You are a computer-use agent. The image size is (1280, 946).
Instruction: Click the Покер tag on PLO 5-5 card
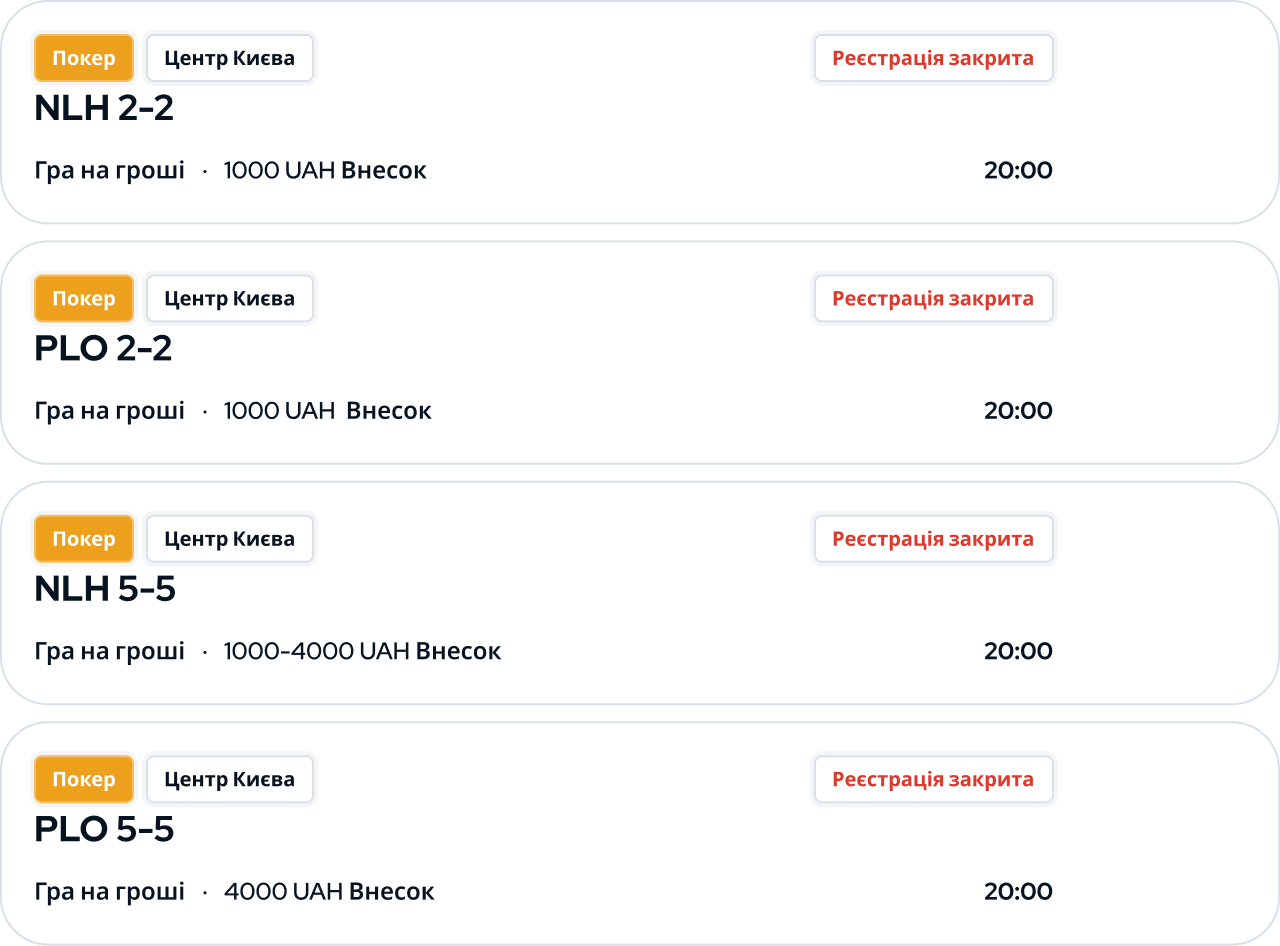point(84,779)
